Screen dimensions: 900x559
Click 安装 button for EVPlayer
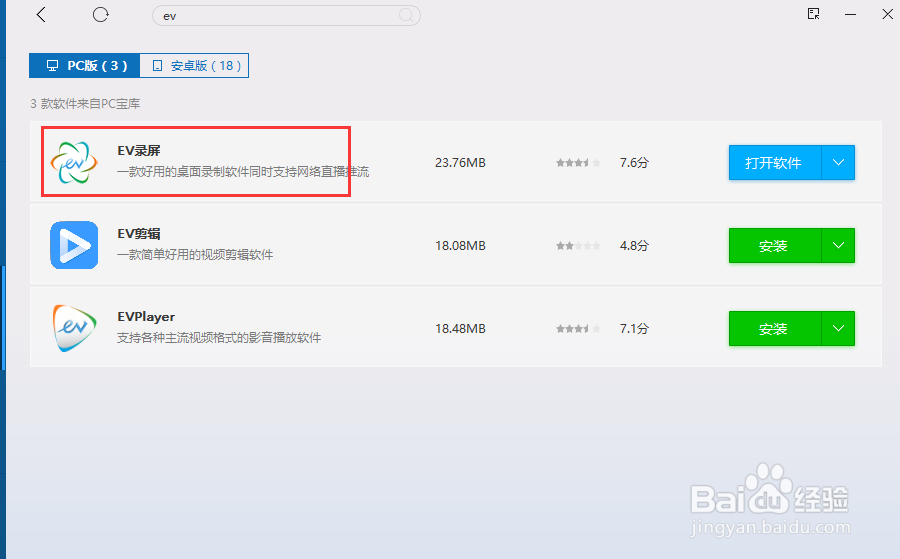tap(775, 328)
